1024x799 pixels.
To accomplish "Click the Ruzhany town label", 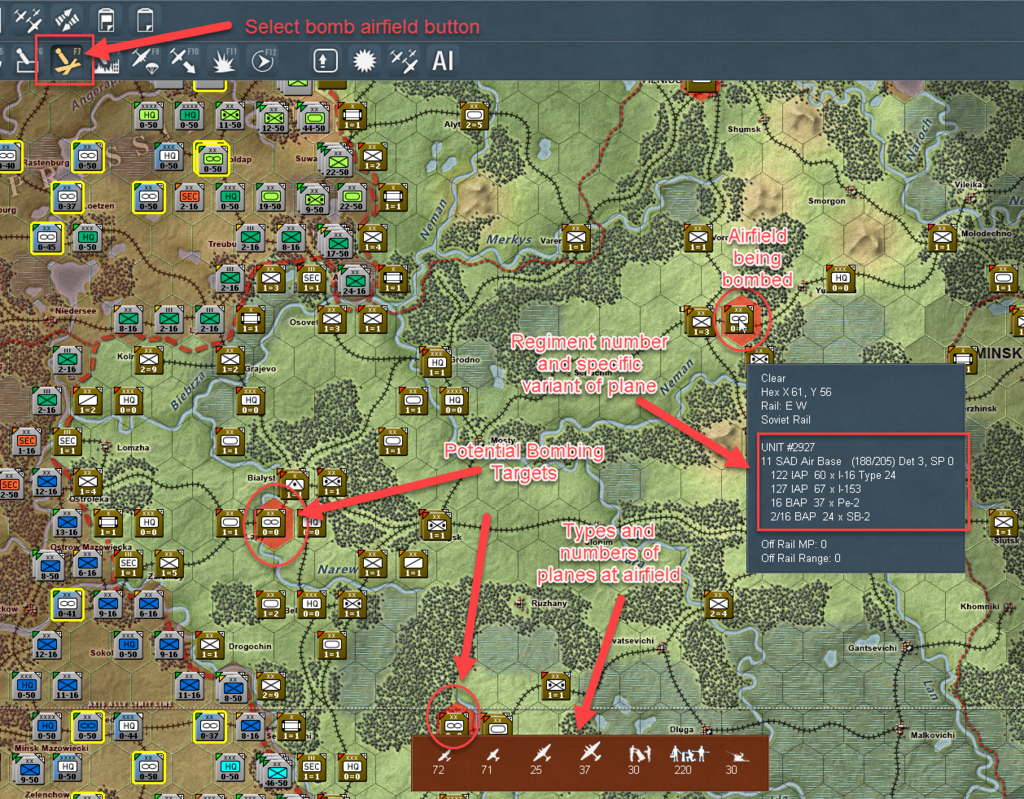I will point(549,603).
